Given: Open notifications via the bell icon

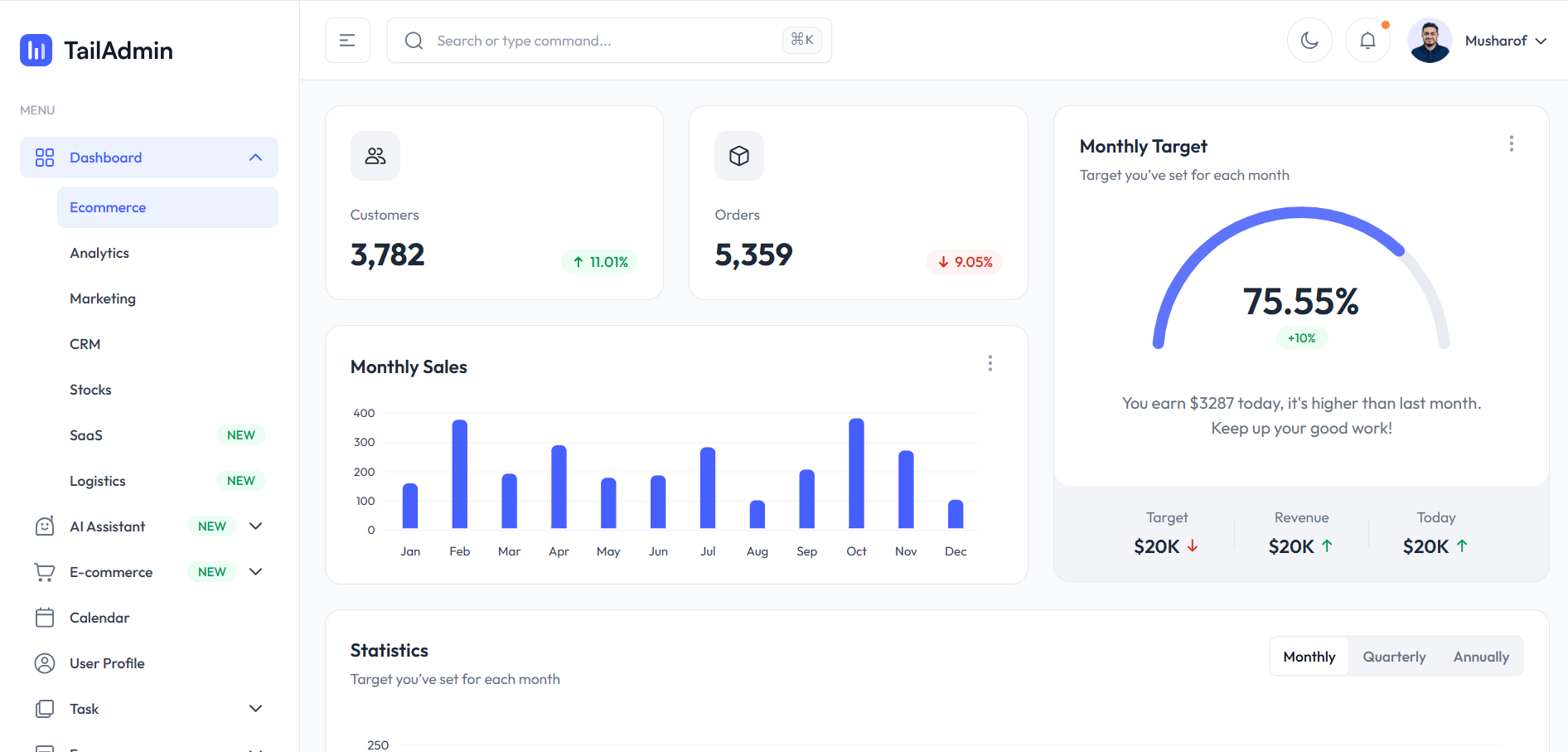Looking at the screenshot, I should pos(1367,40).
